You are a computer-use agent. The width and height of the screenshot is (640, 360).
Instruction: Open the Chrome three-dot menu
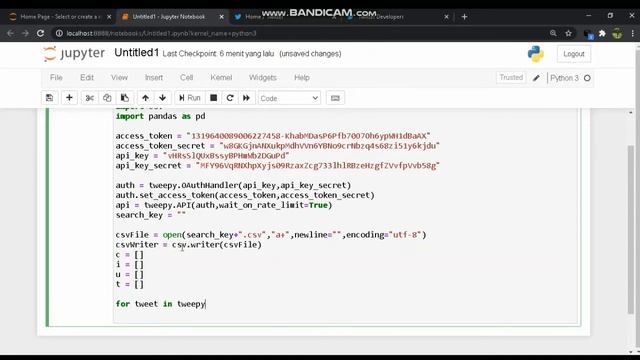(x=632, y=33)
